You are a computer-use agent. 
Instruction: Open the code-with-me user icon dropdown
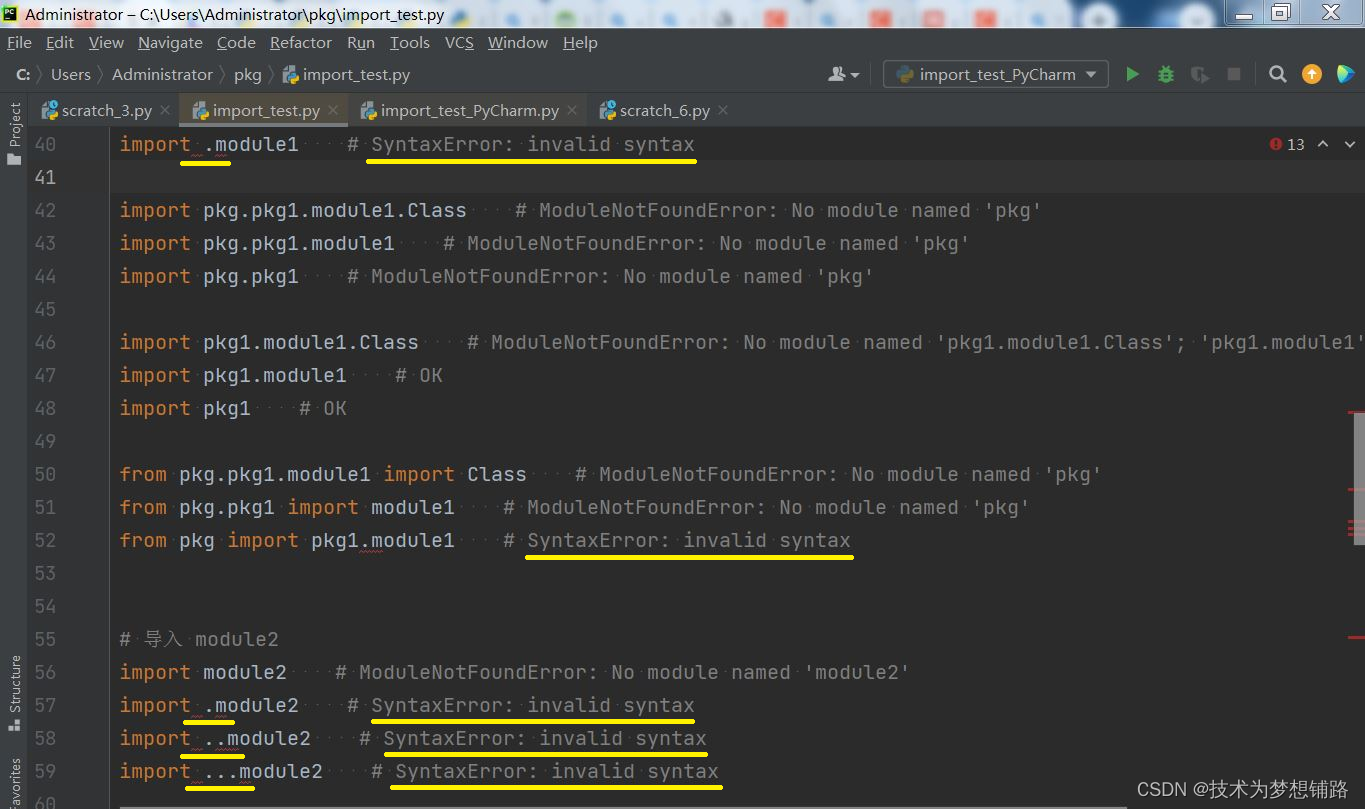[x=844, y=74]
